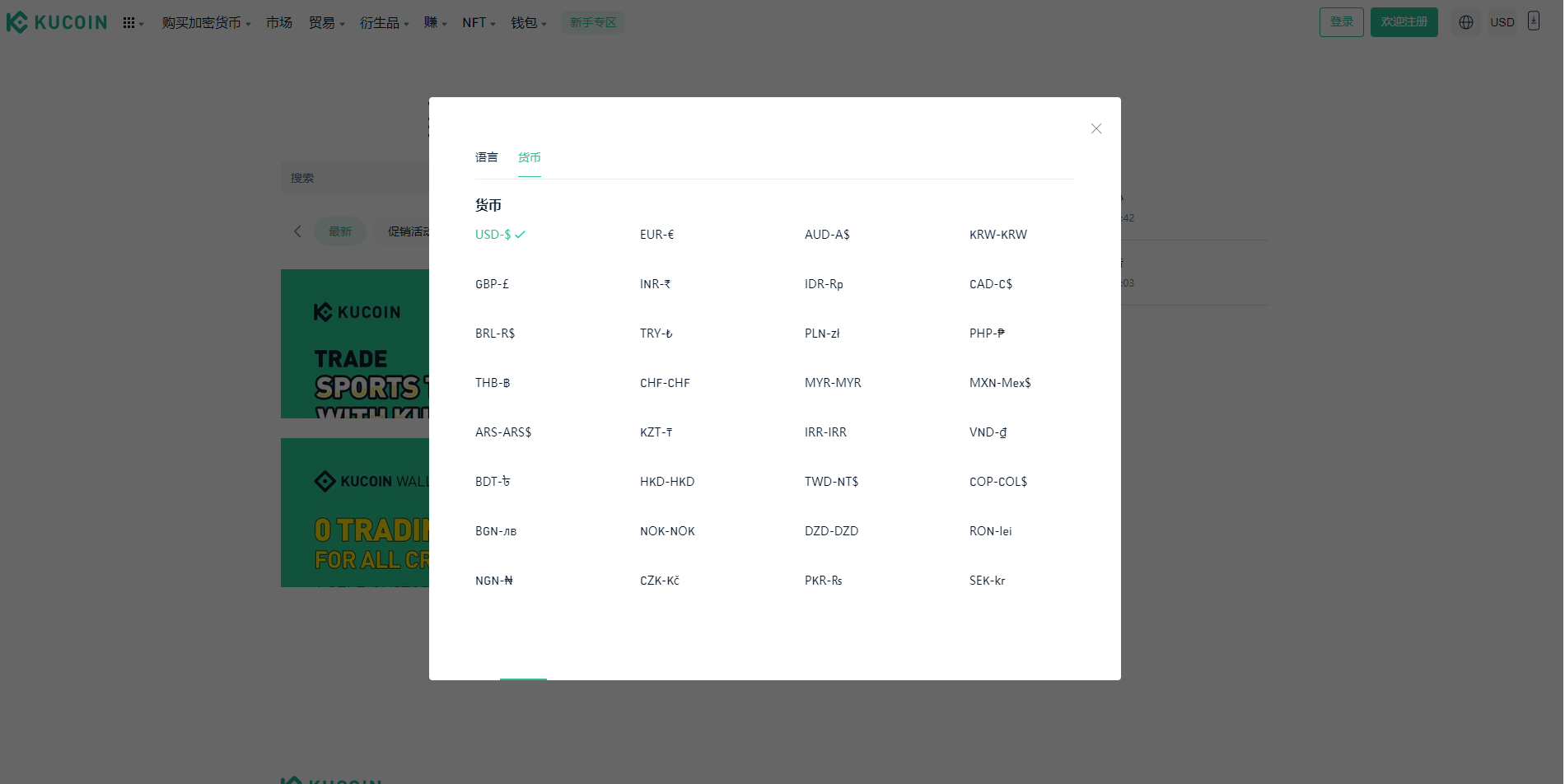Click the 登录 login button
Viewport: 1565px width, 784px height.
tap(1341, 22)
